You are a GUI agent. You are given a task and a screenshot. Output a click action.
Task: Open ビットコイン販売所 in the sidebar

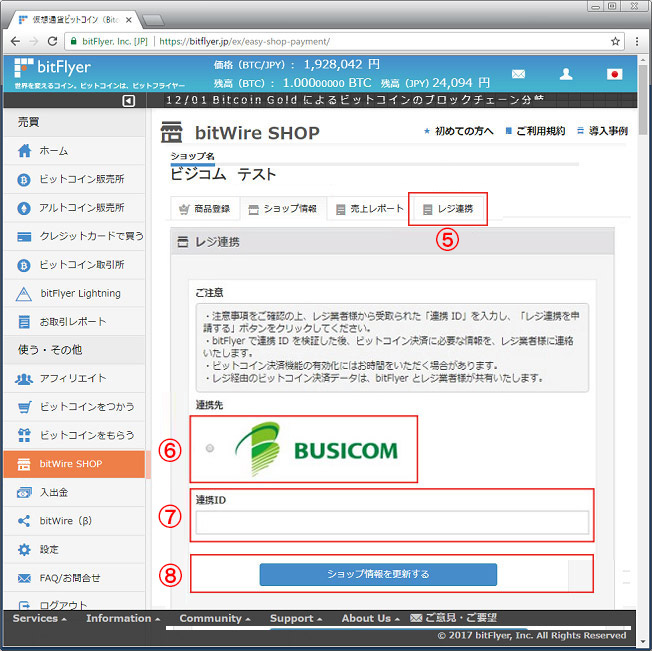click(x=74, y=179)
